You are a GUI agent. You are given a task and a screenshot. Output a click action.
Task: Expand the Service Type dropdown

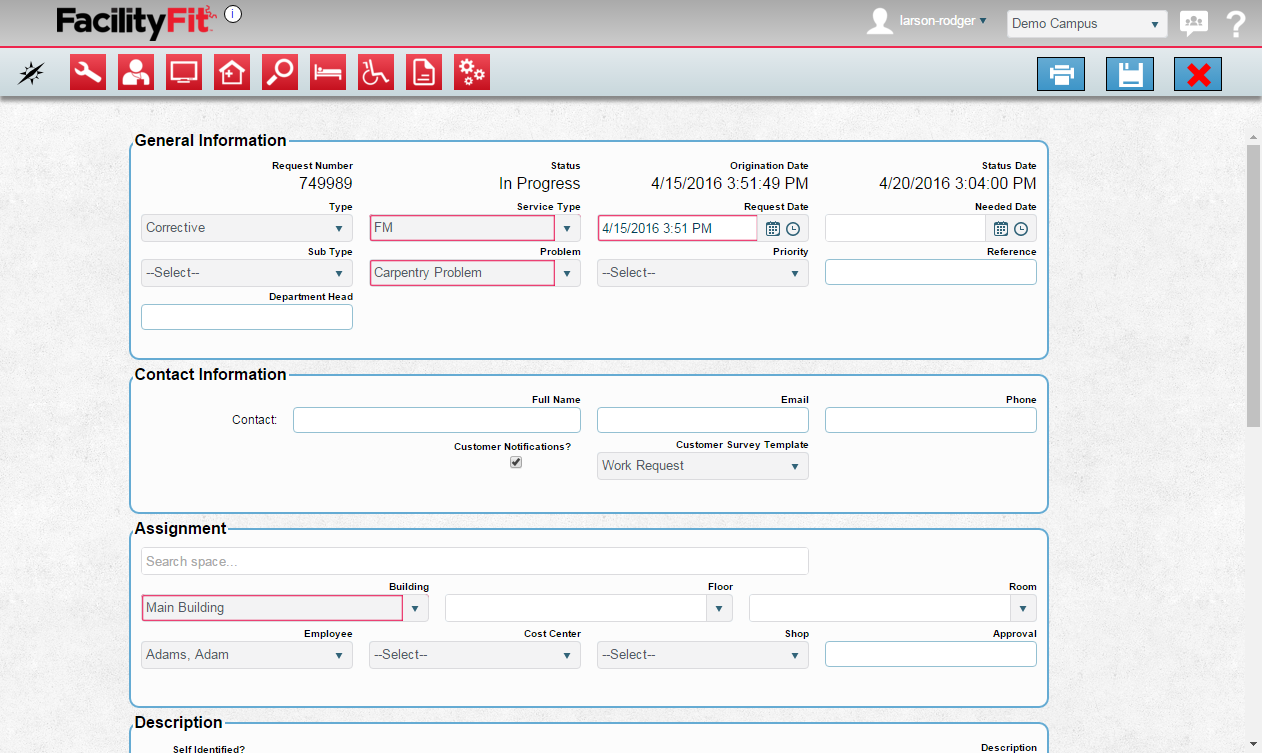click(x=567, y=228)
